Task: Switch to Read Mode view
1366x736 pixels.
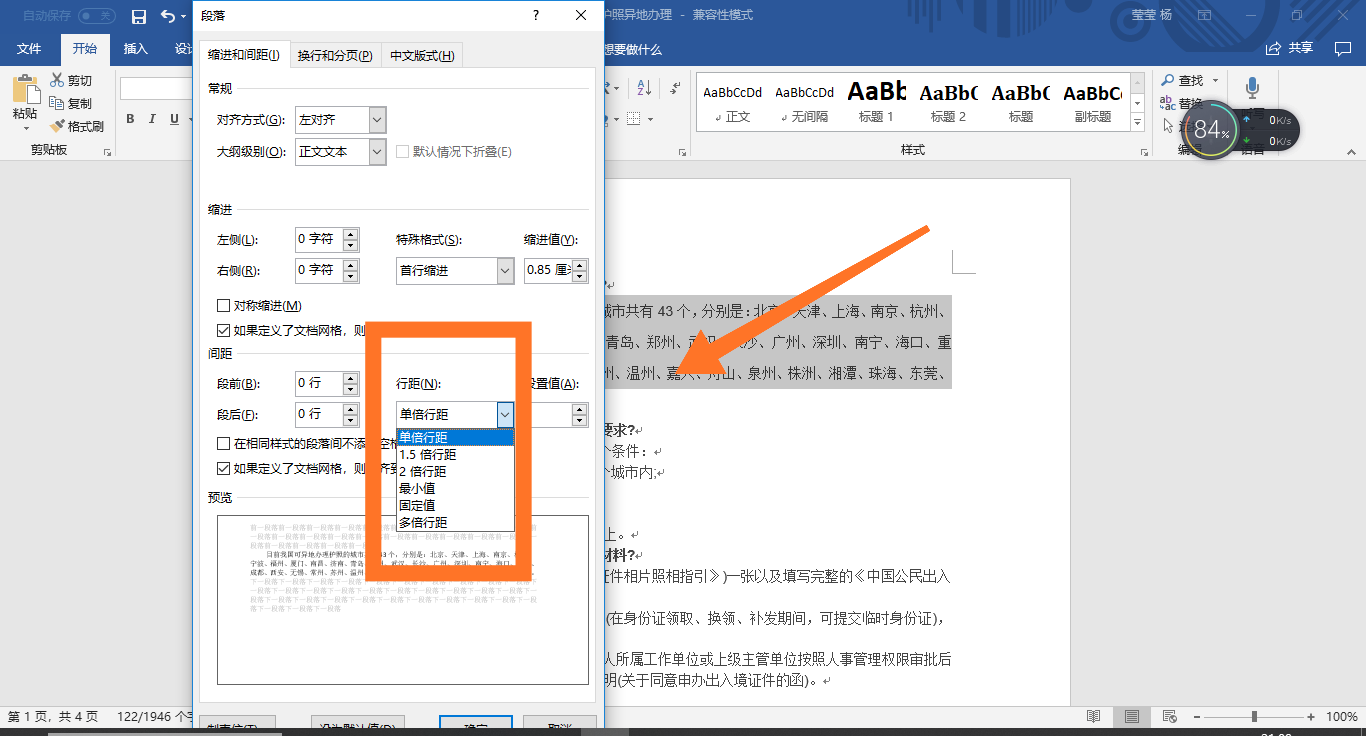Action: 1094,717
